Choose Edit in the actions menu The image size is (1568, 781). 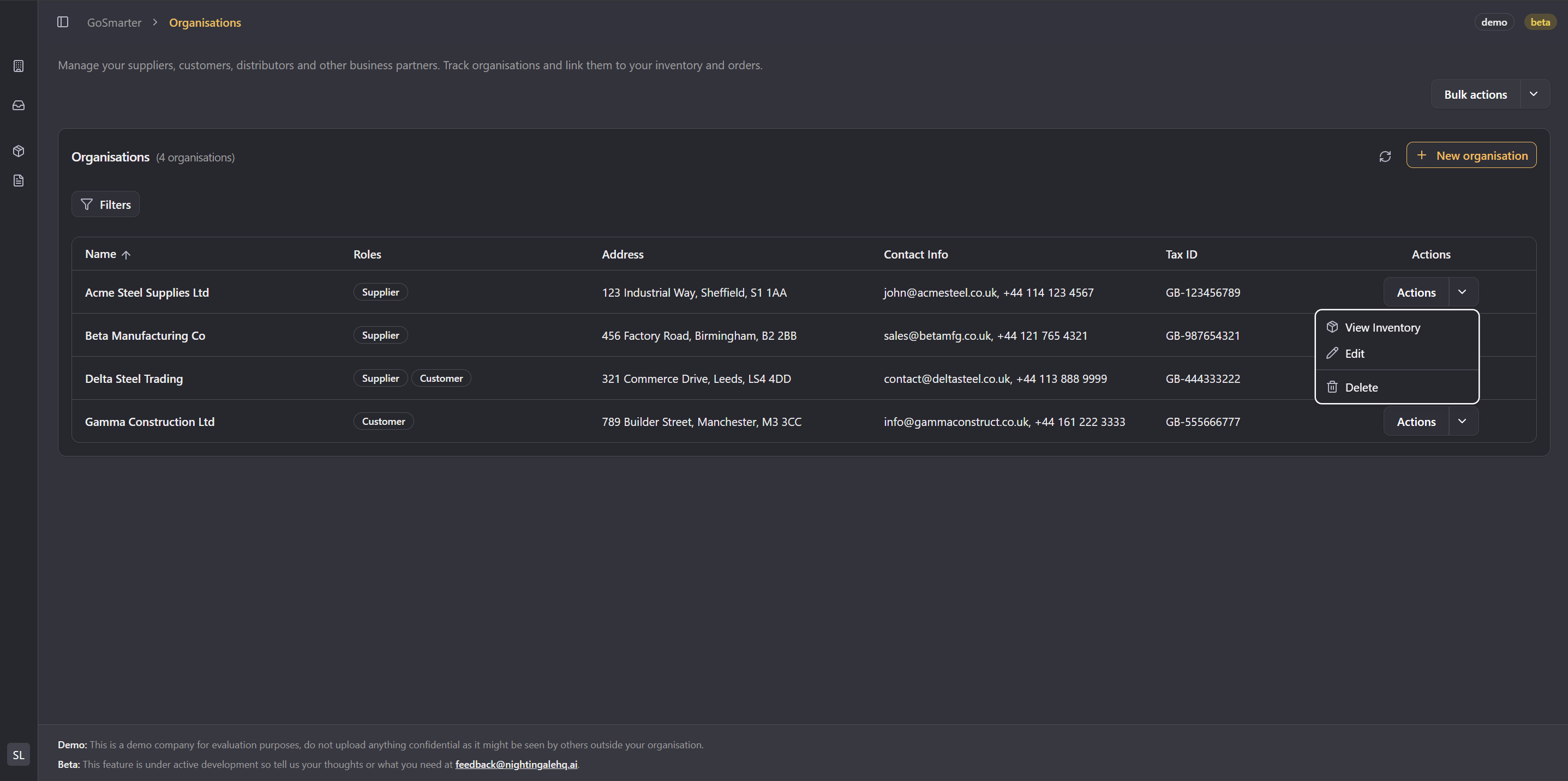[x=1354, y=353]
